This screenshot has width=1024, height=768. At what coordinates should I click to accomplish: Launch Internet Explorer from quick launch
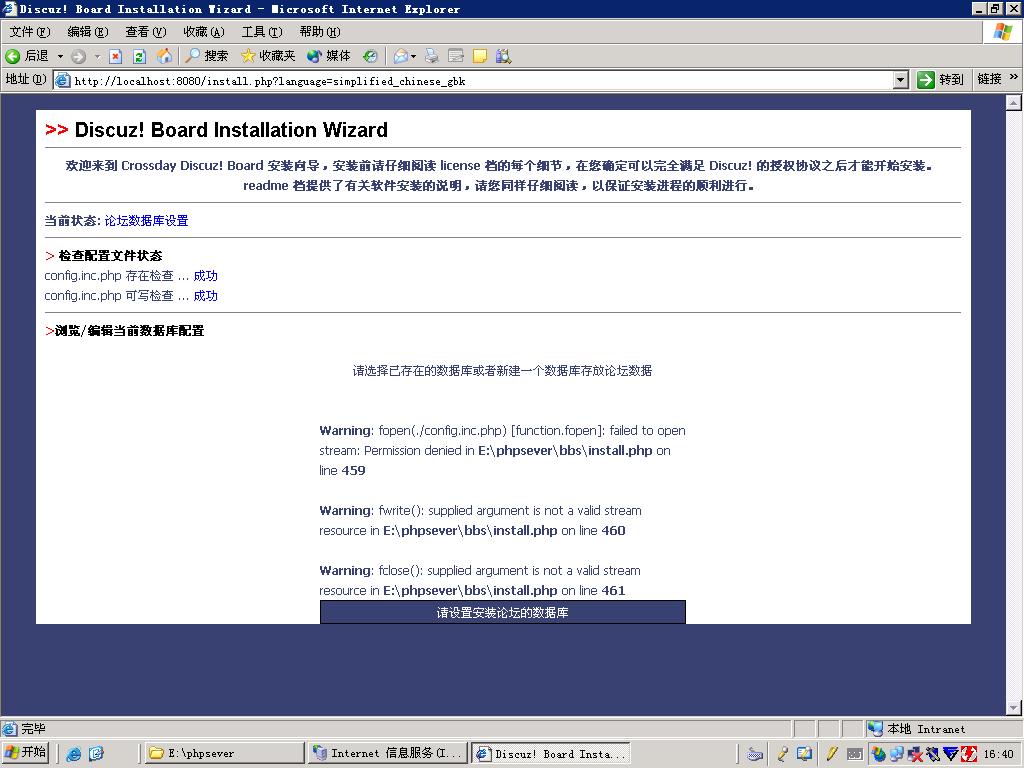(74, 754)
